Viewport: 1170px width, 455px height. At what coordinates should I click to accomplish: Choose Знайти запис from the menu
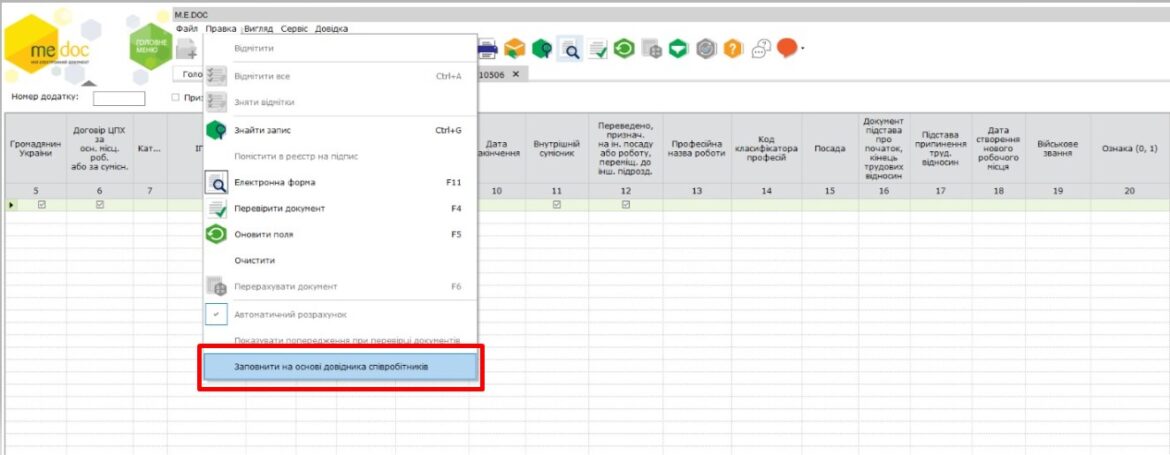pos(340,131)
